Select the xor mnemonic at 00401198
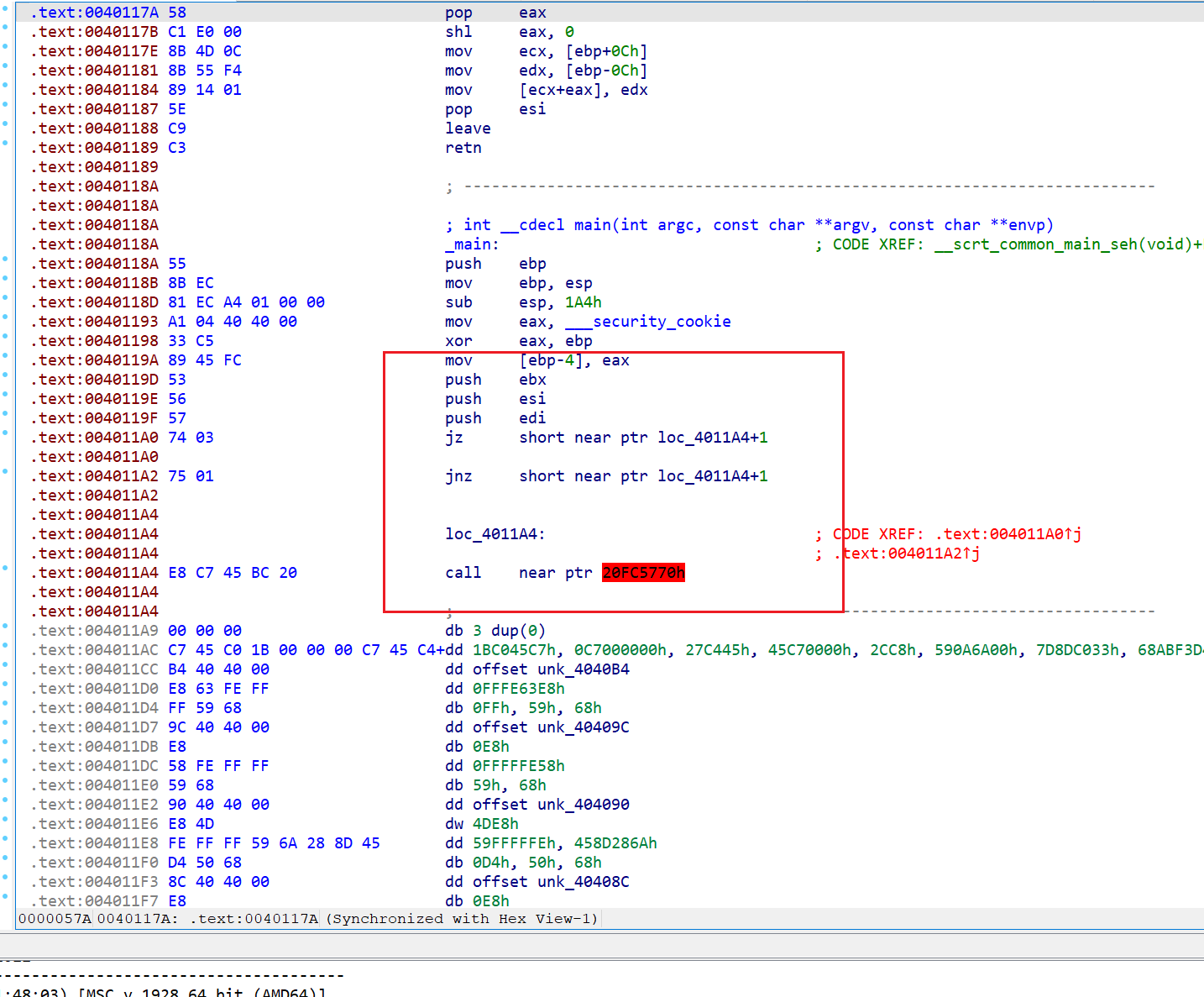The image size is (1204, 997). click(458, 341)
